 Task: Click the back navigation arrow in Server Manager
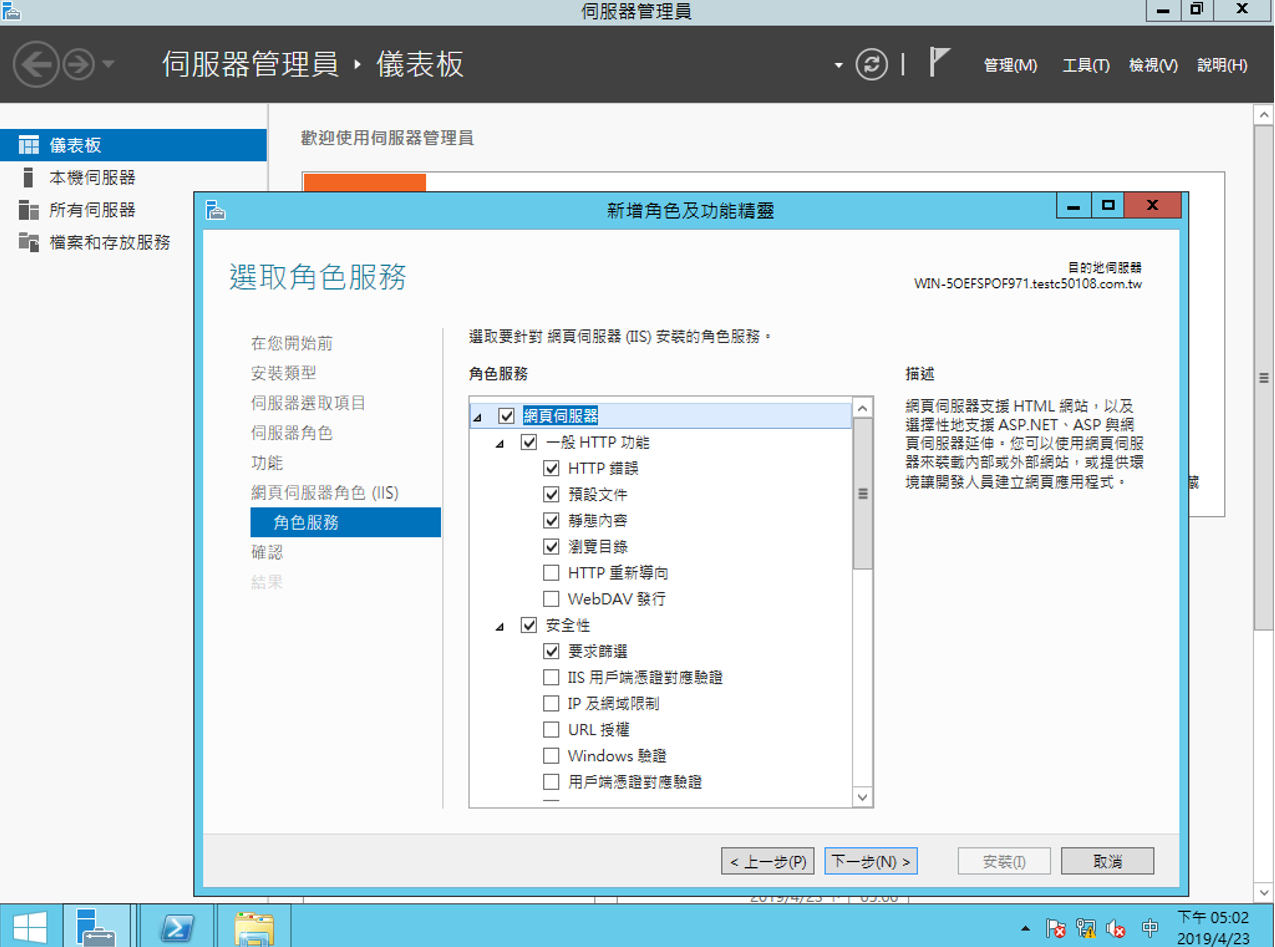[36, 64]
